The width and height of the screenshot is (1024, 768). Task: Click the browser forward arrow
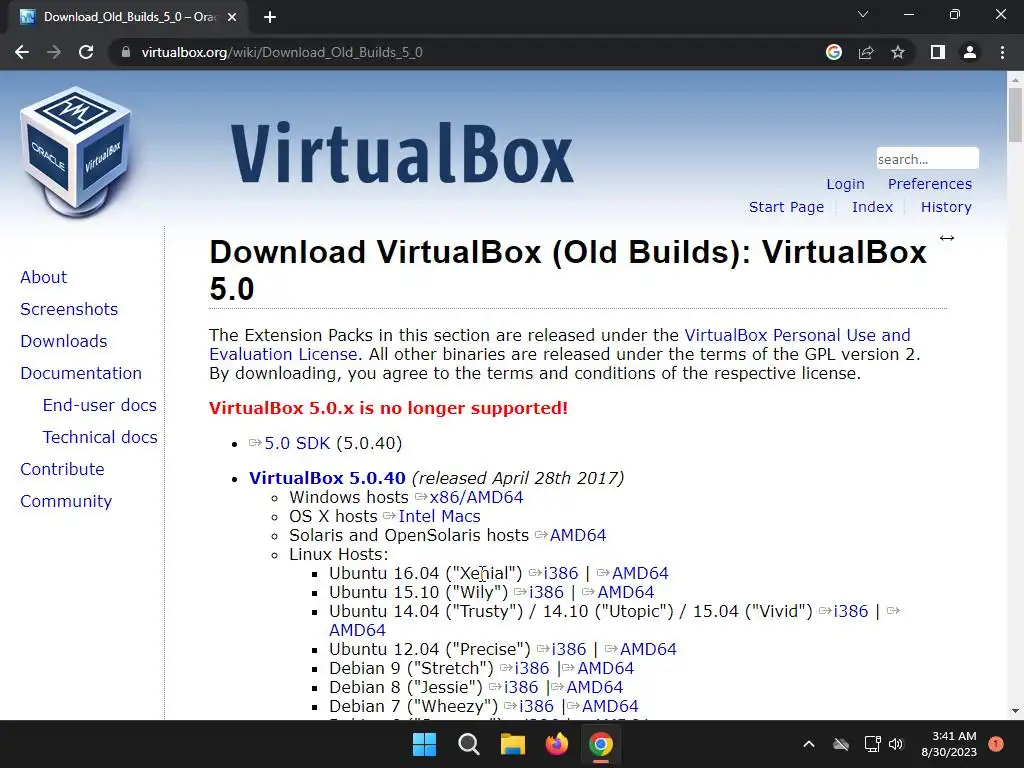click(x=54, y=52)
